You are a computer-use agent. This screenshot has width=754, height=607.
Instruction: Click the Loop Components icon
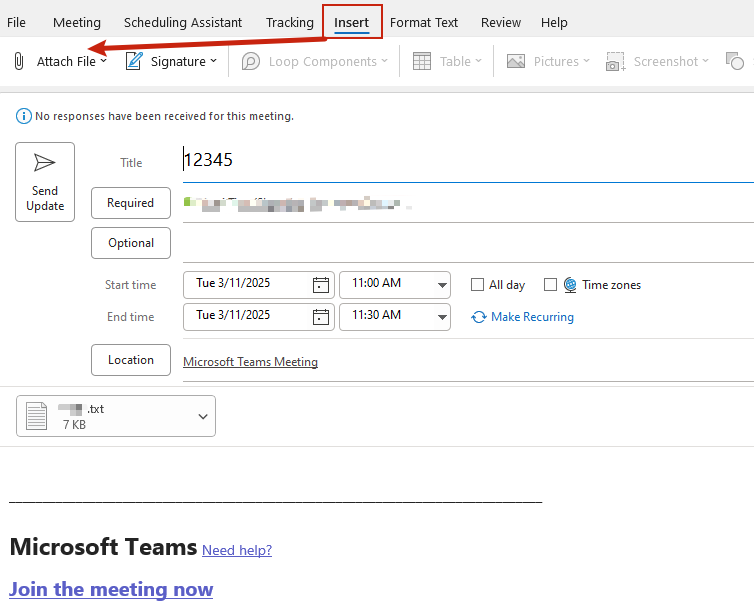coord(251,62)
